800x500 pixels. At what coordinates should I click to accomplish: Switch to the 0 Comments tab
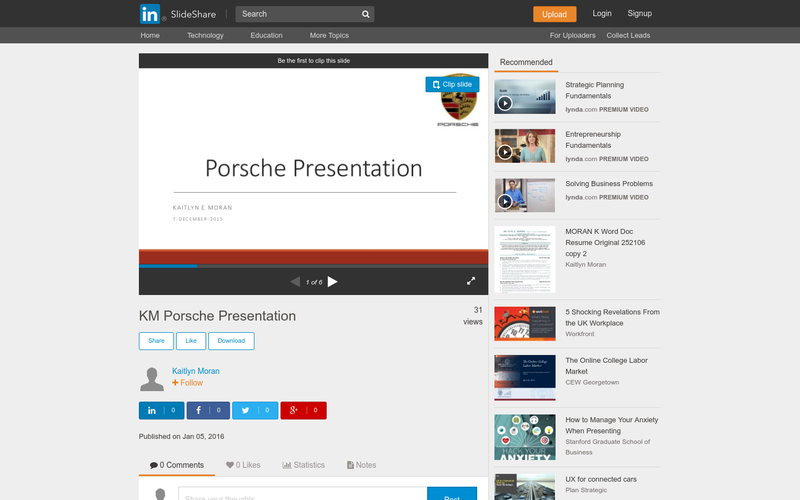pos(177,465)
